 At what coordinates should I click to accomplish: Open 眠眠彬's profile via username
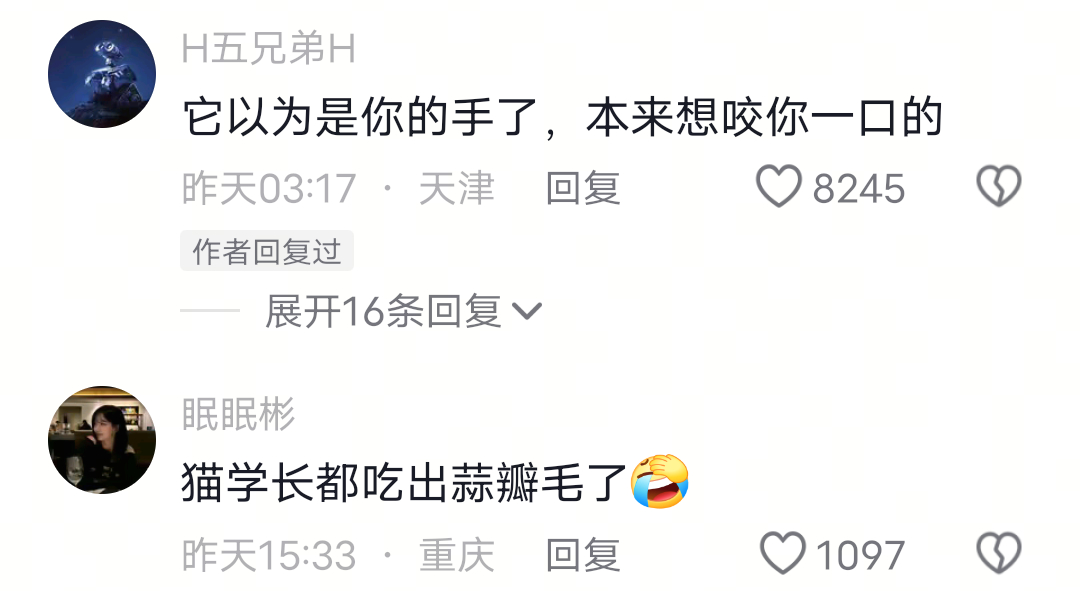(238, 414)
